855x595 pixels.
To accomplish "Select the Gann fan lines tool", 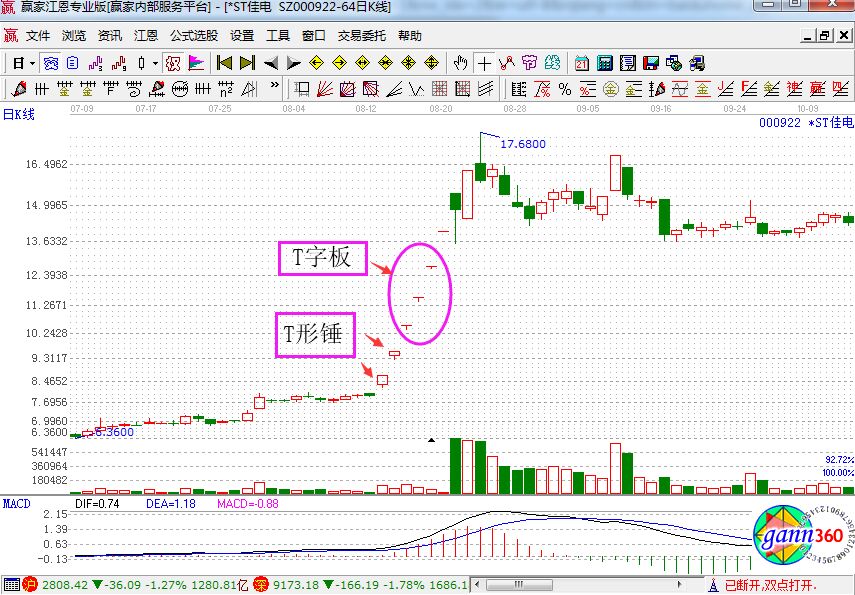I will (x=324, y=89).
